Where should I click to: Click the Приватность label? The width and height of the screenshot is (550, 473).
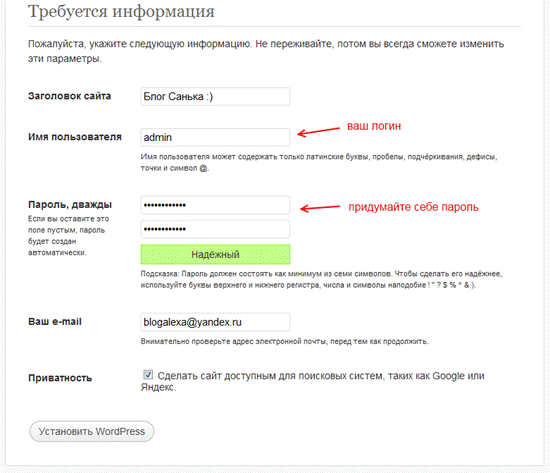tap(60, 378)
